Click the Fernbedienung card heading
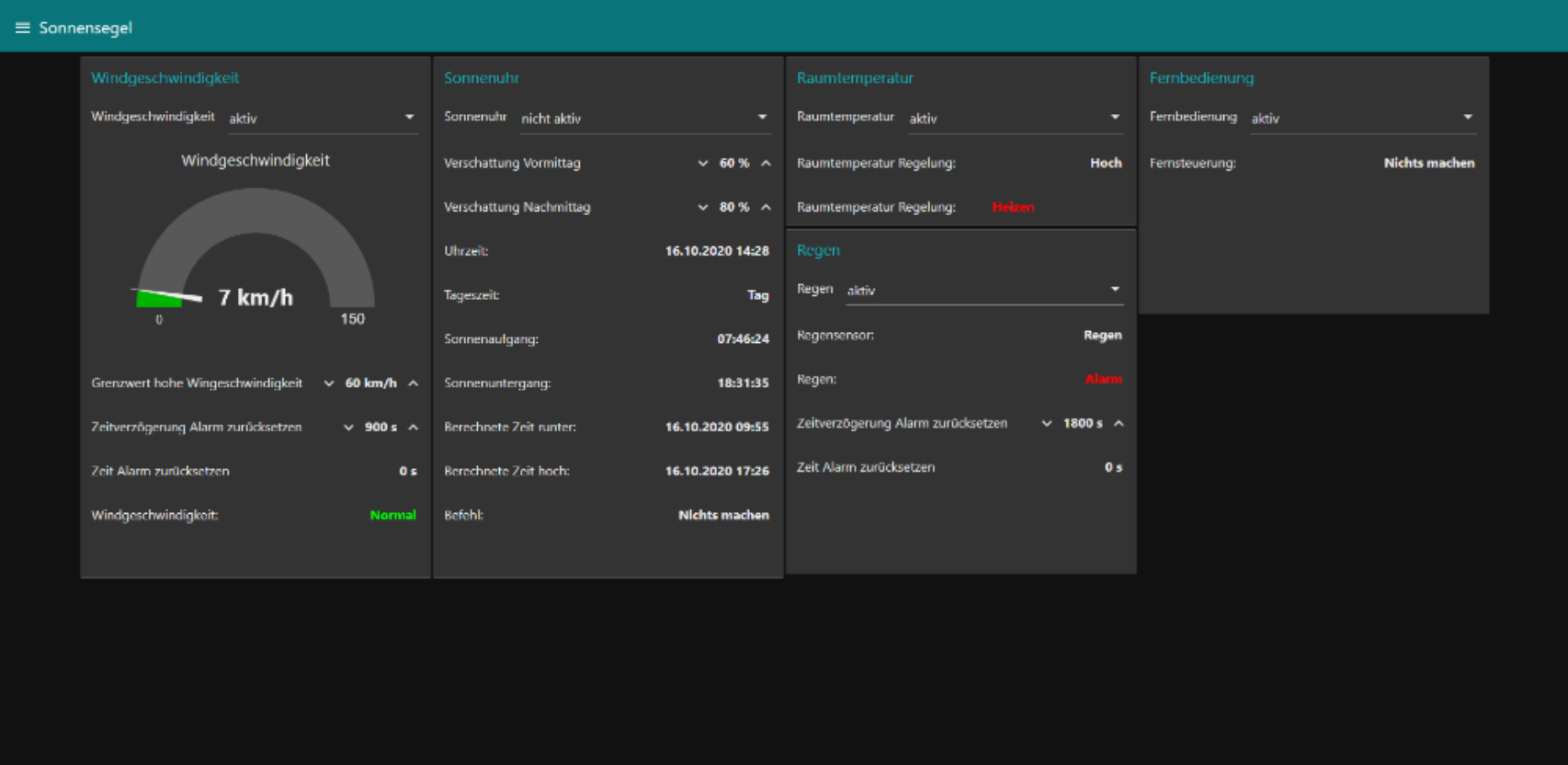The height and width of the screenshot is (765, 1568). (1201, 78)
